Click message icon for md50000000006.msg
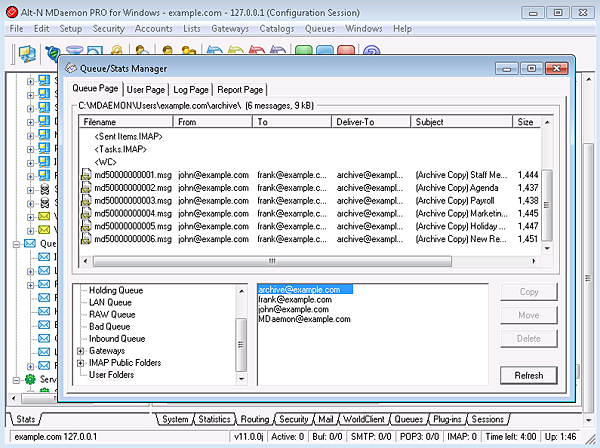600x448 pixels. coord(86,239)
